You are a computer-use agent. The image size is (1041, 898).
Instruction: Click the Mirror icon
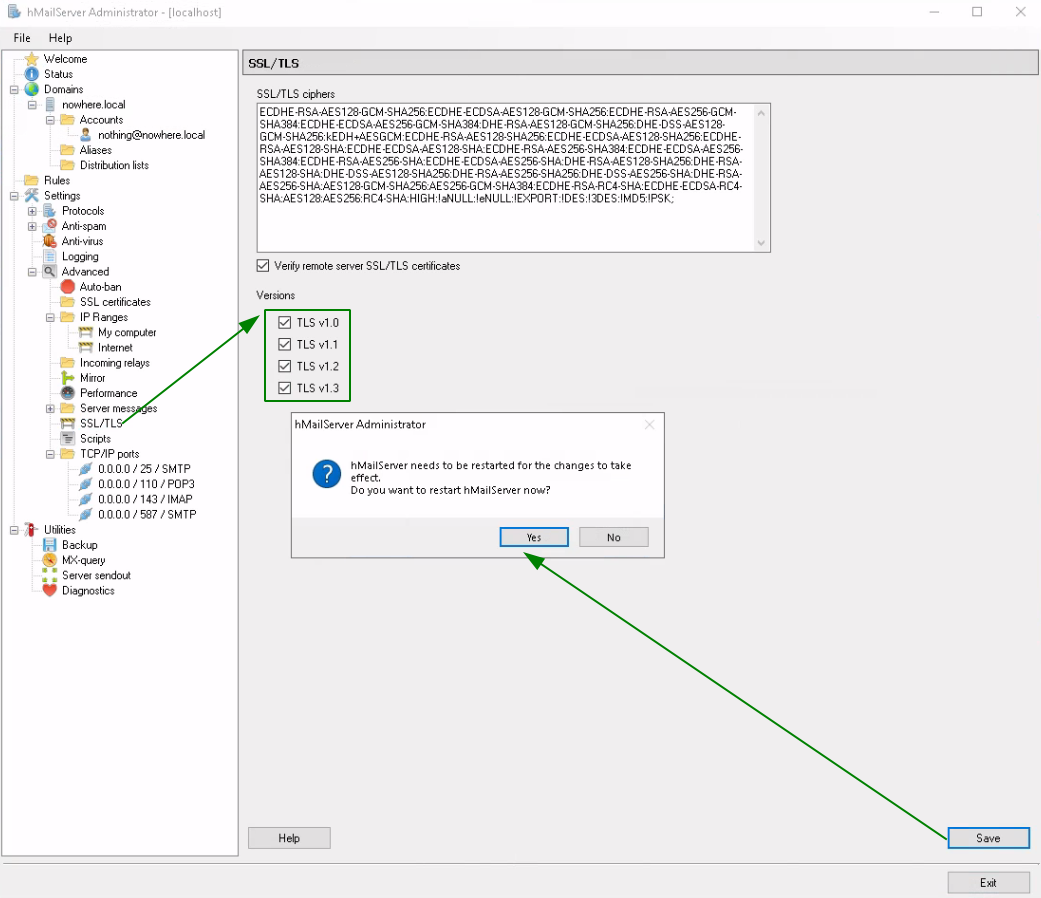pyautogui.click(x=67, y=378)
